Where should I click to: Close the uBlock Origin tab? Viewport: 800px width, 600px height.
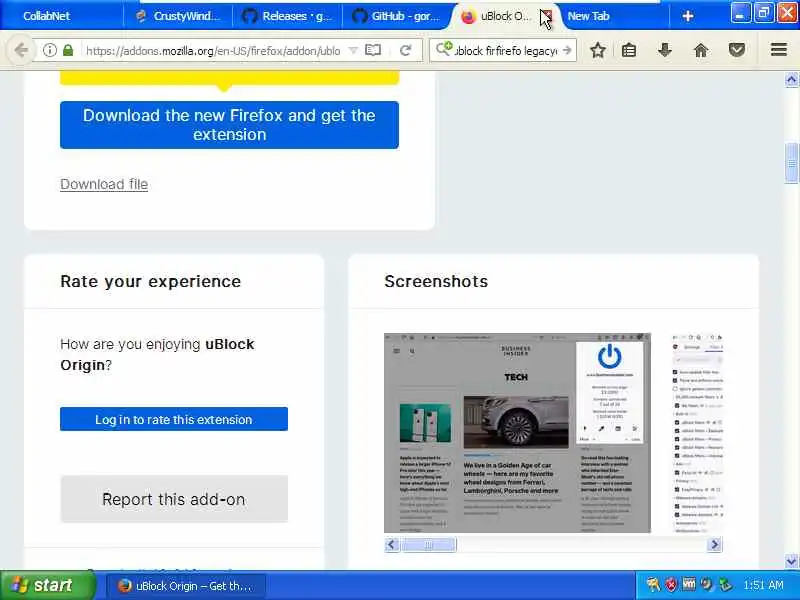(x=546, y=15)
